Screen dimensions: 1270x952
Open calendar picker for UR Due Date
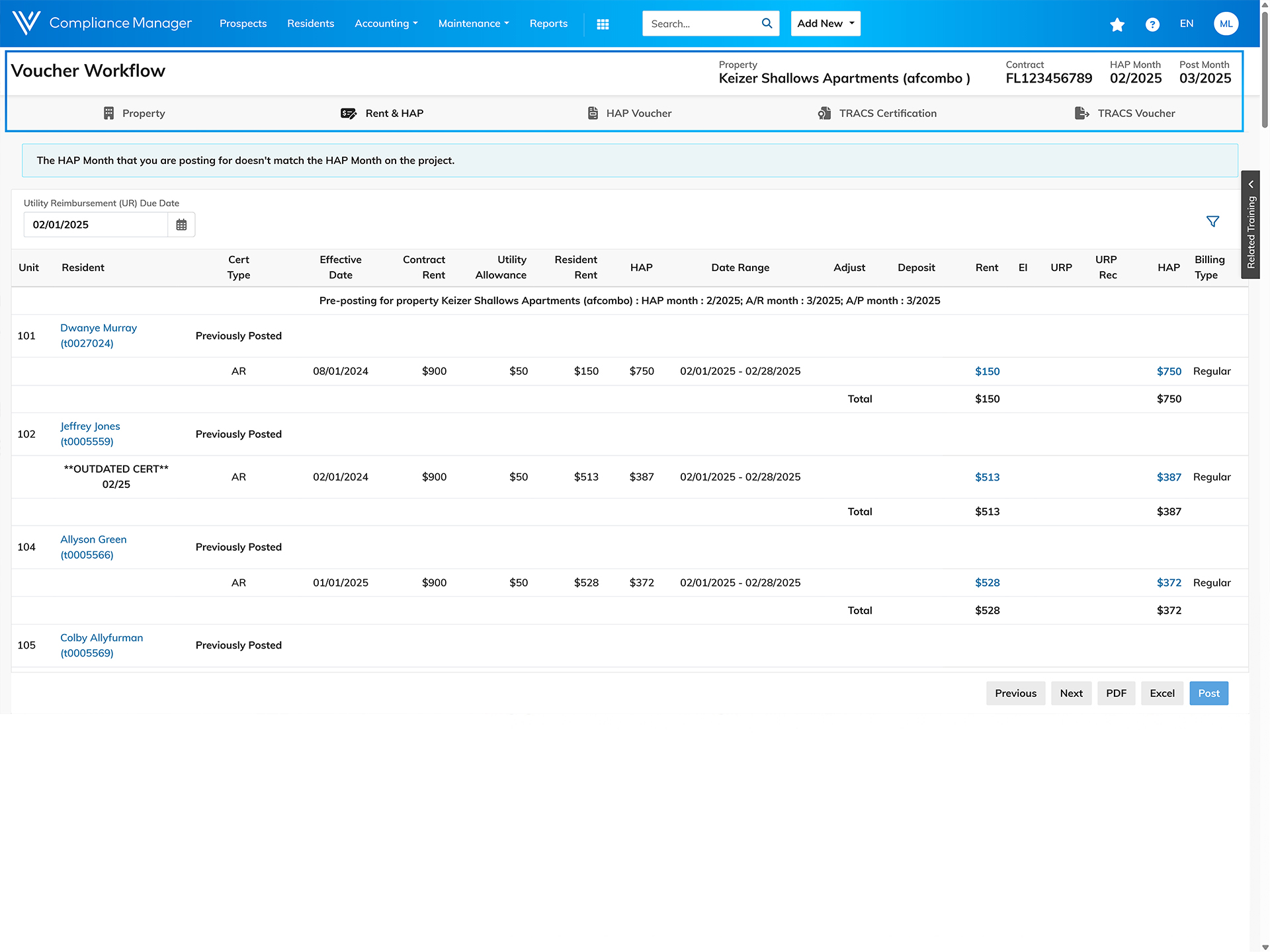point(181,225)
